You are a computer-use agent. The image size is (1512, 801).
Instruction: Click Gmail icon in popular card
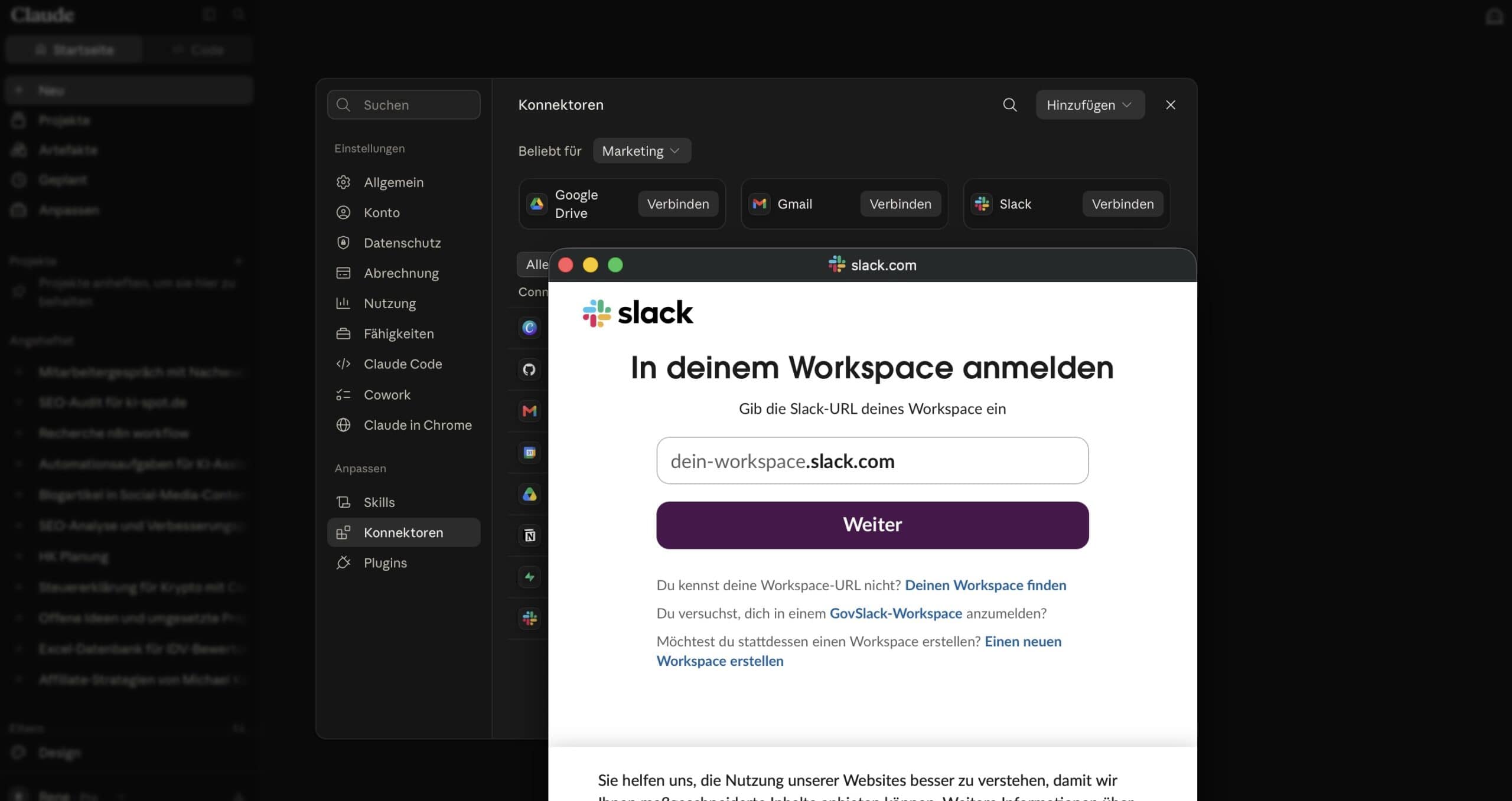(760, 204)
